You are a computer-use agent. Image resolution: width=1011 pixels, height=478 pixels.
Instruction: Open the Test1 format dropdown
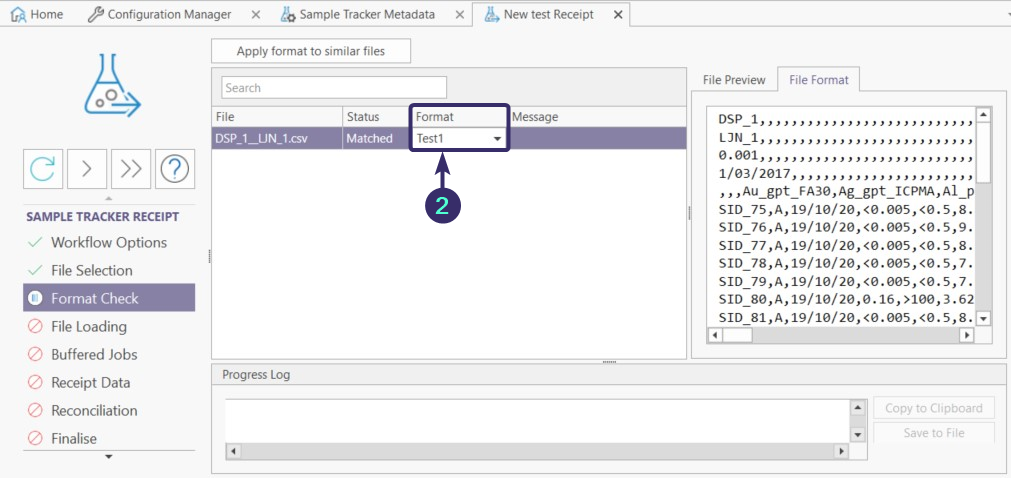point(497,139)
